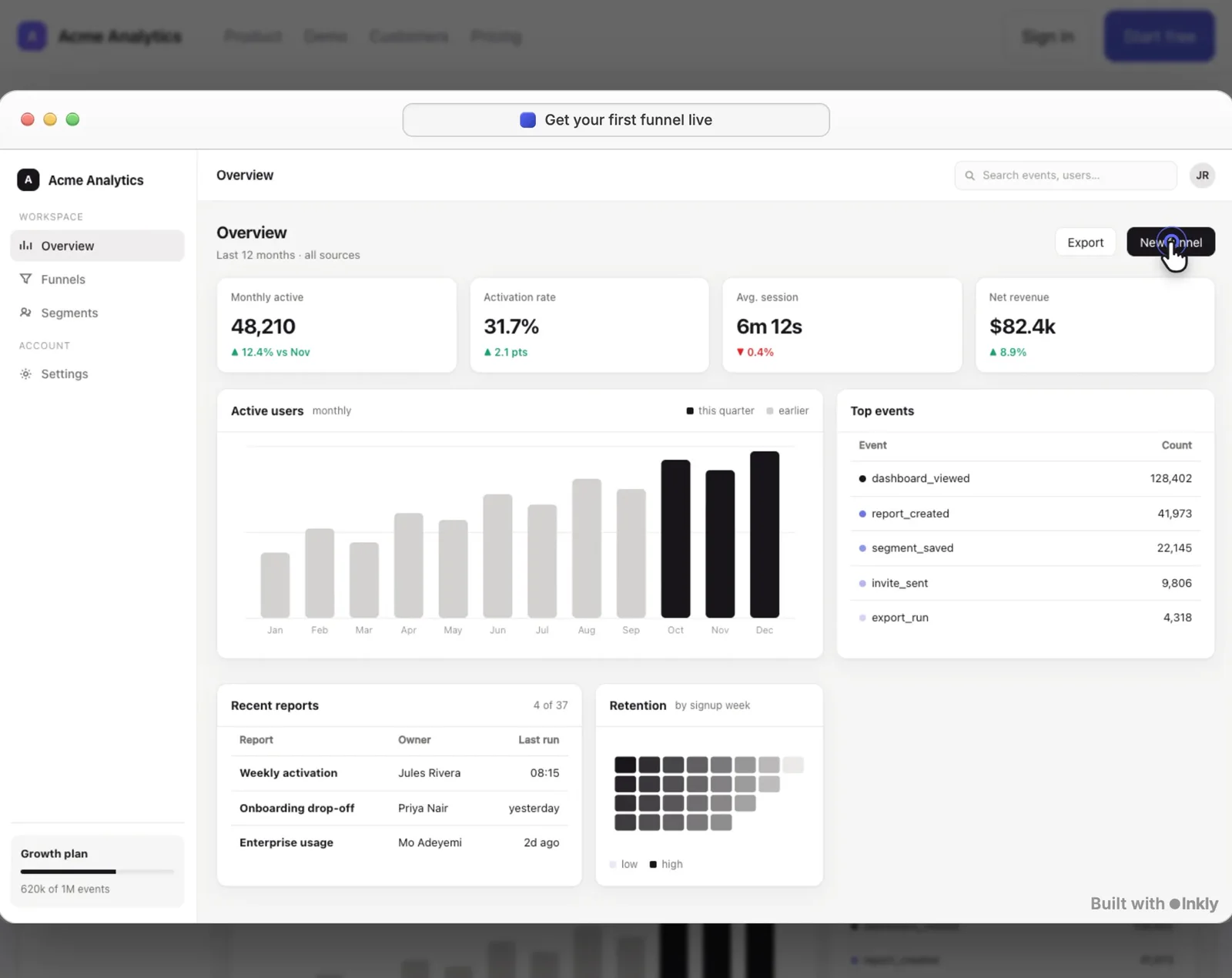
Task: Click the 'this quarter' legend item
Action: tap(720, 411)
